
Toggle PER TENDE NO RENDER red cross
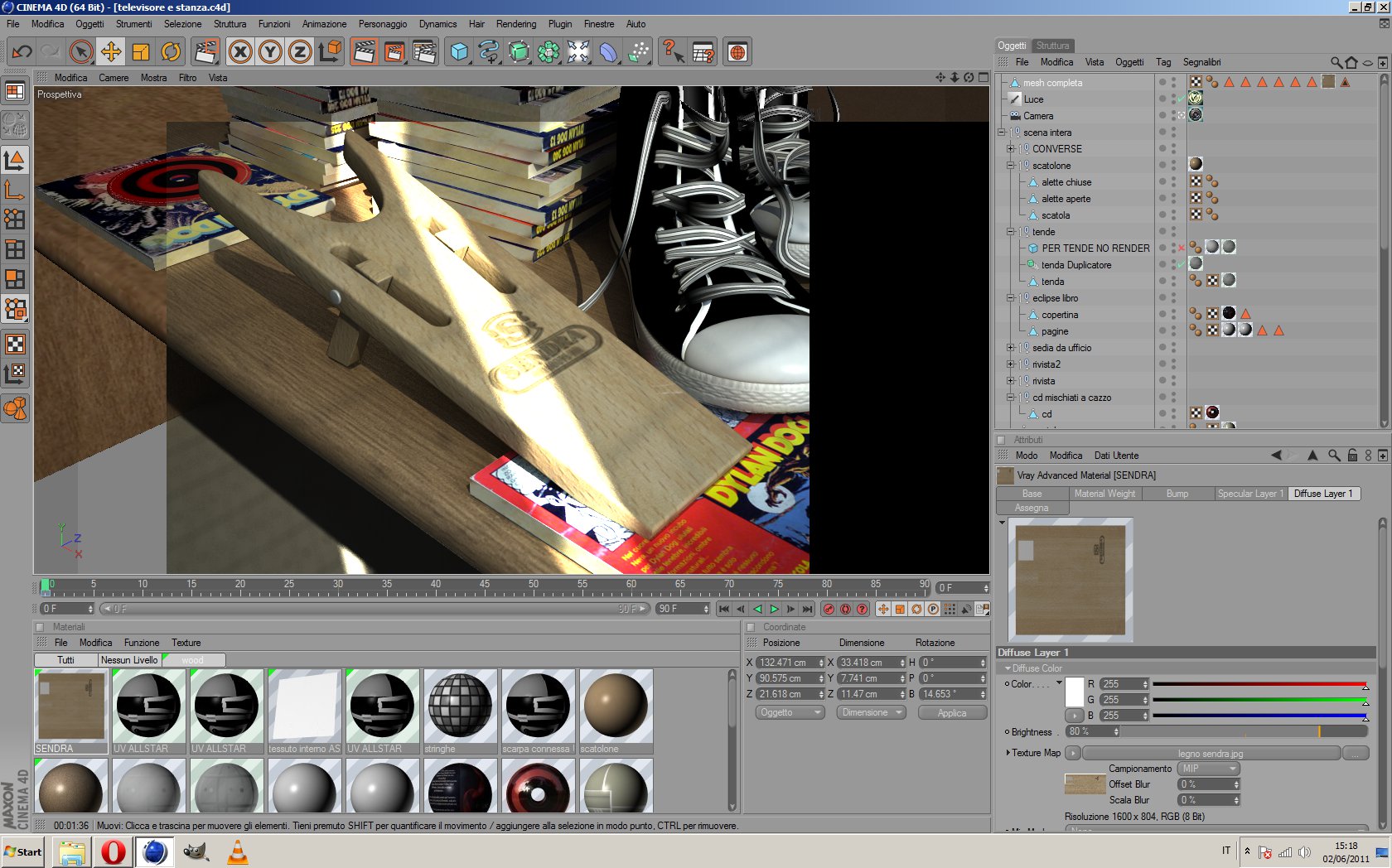click(1181, 248)
